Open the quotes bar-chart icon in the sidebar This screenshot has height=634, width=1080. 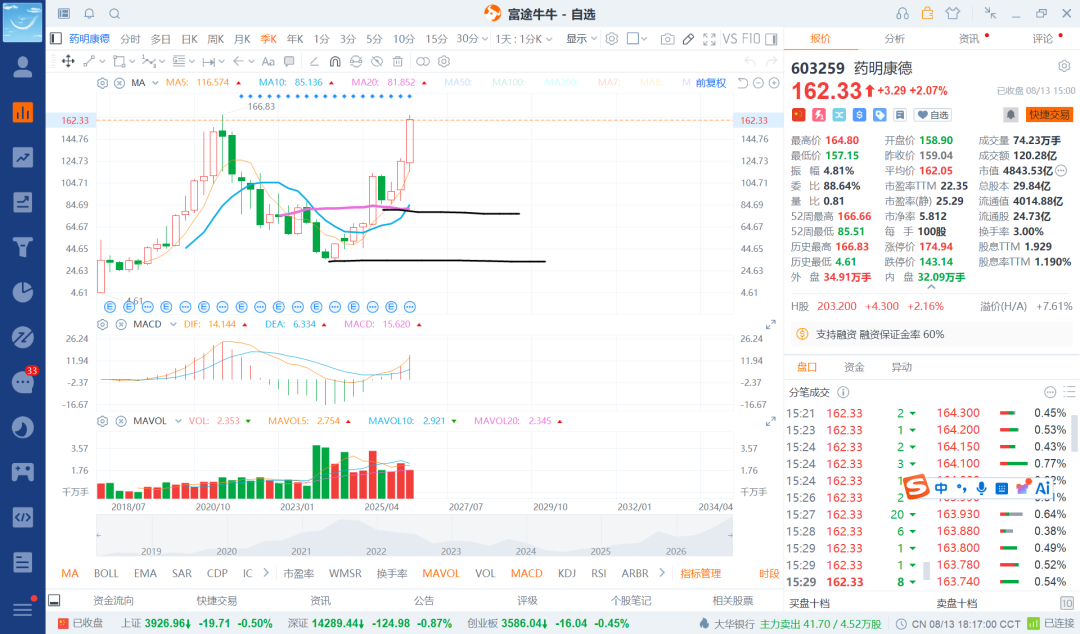coord(23,112)
